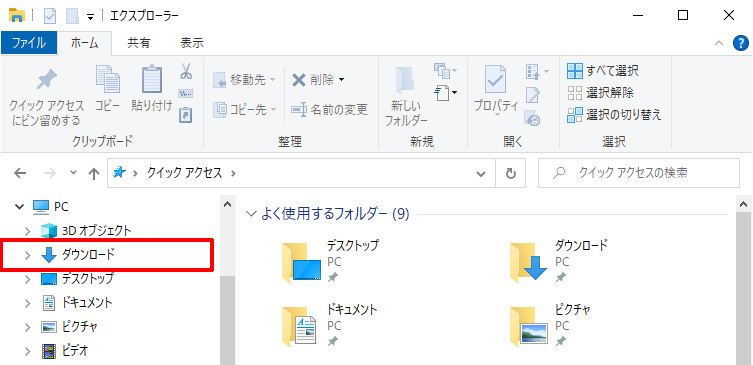Click the クイック アクセスの検索 search field
The height and width of the screenshot is (365, 753).
pyautogui.click(x=639, y=173)
